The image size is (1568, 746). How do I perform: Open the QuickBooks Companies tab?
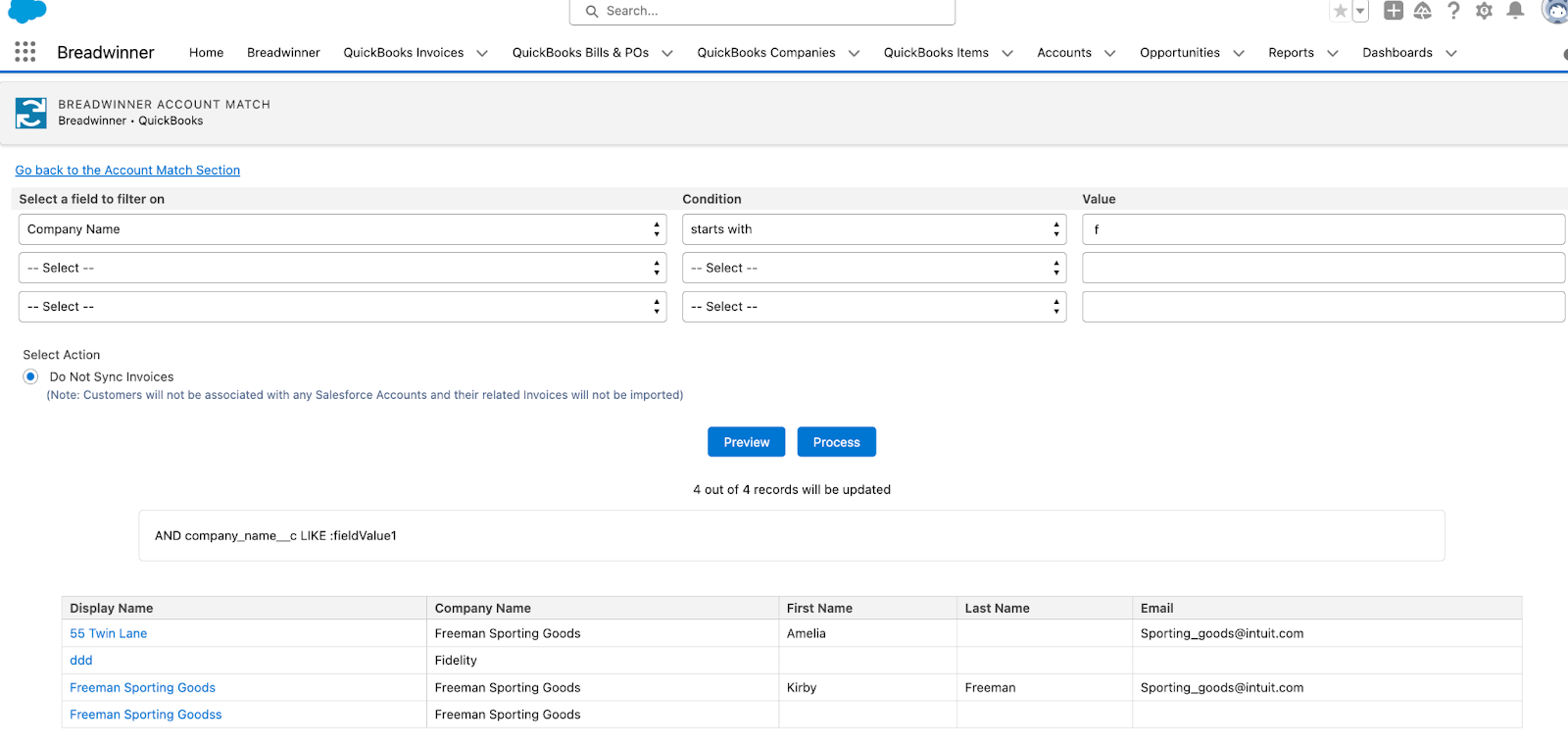tap(766, 53)
